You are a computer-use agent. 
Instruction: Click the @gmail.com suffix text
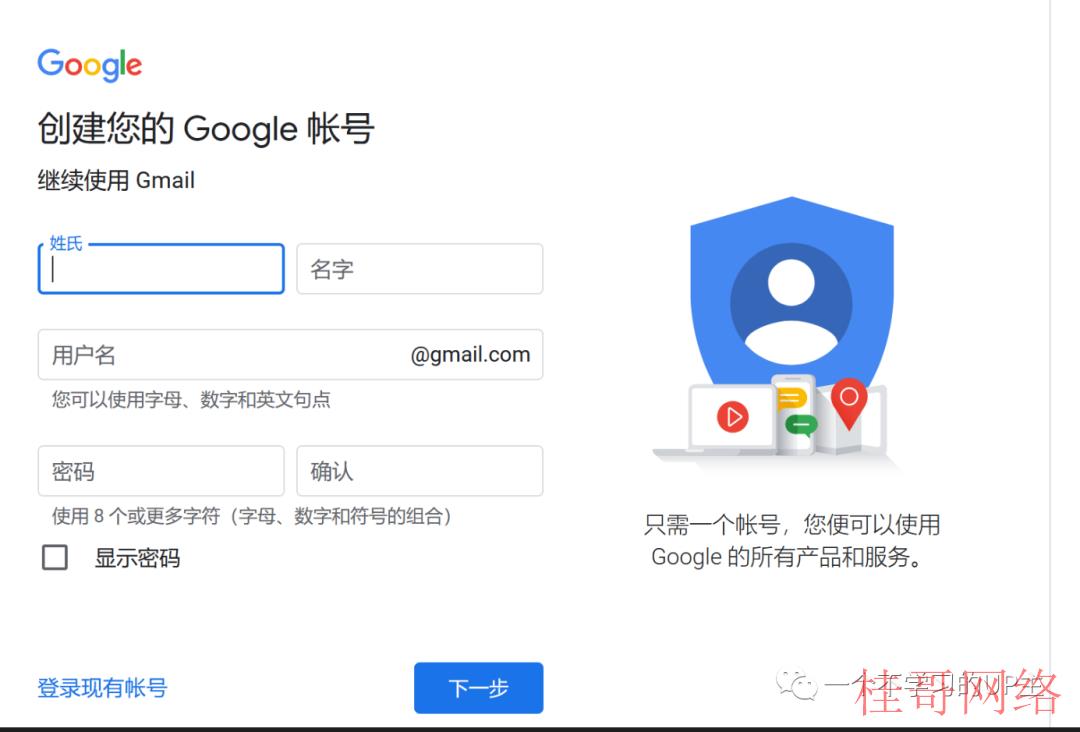click(470, 355)
